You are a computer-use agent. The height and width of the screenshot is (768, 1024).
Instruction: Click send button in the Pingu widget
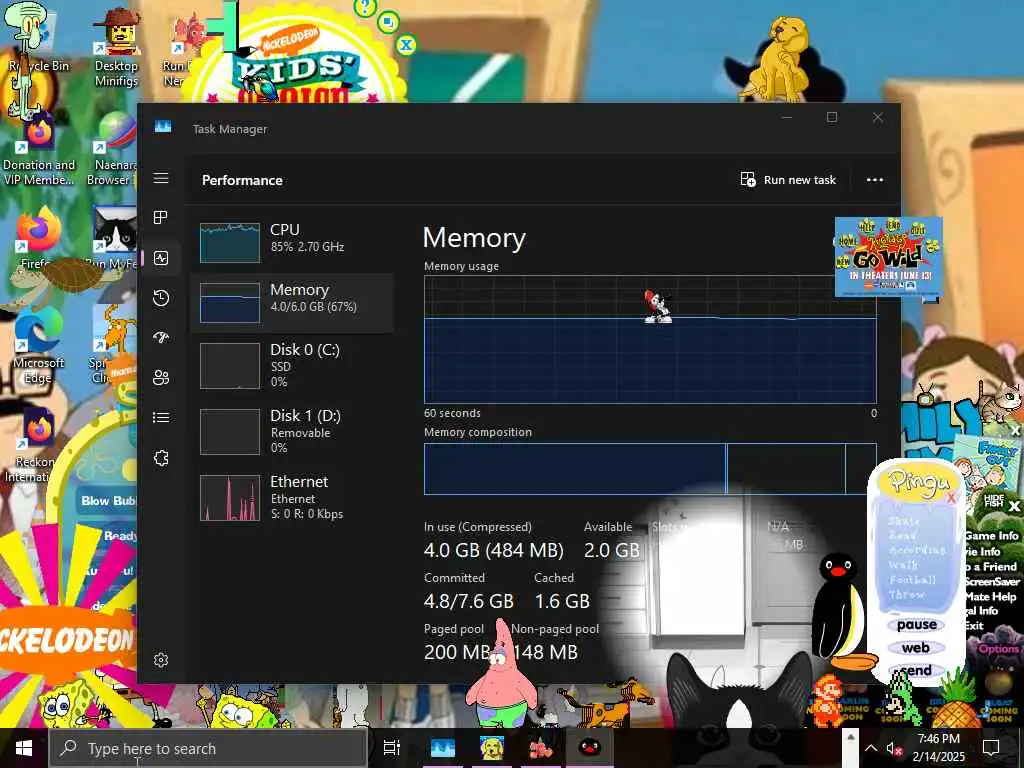[916, 670]
